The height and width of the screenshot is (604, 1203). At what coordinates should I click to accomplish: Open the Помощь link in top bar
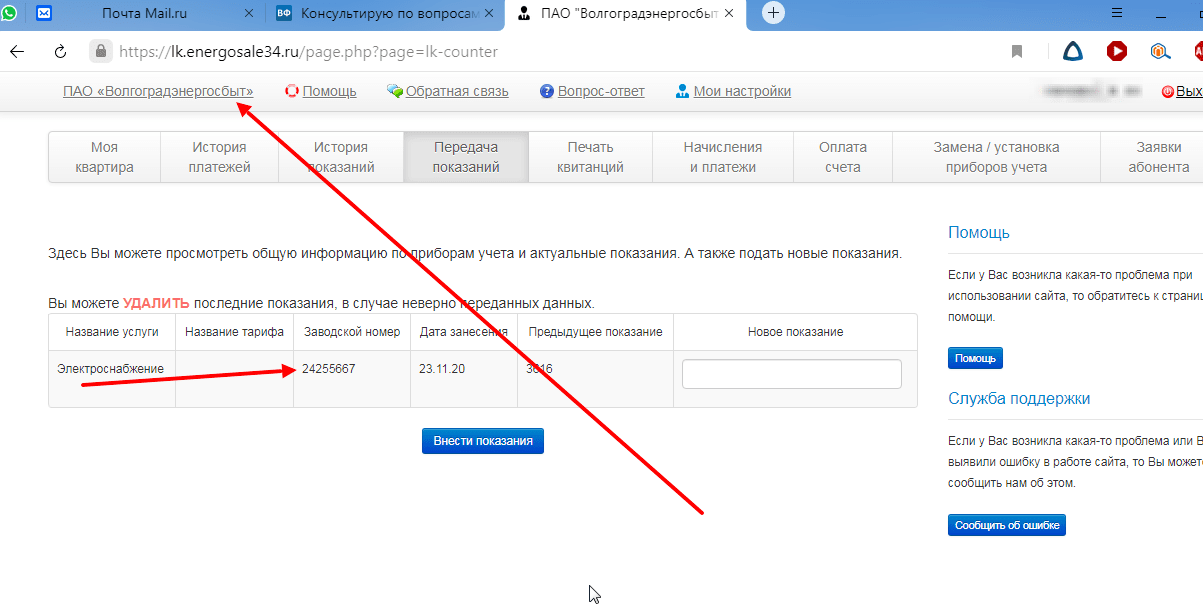click(329, 91)
